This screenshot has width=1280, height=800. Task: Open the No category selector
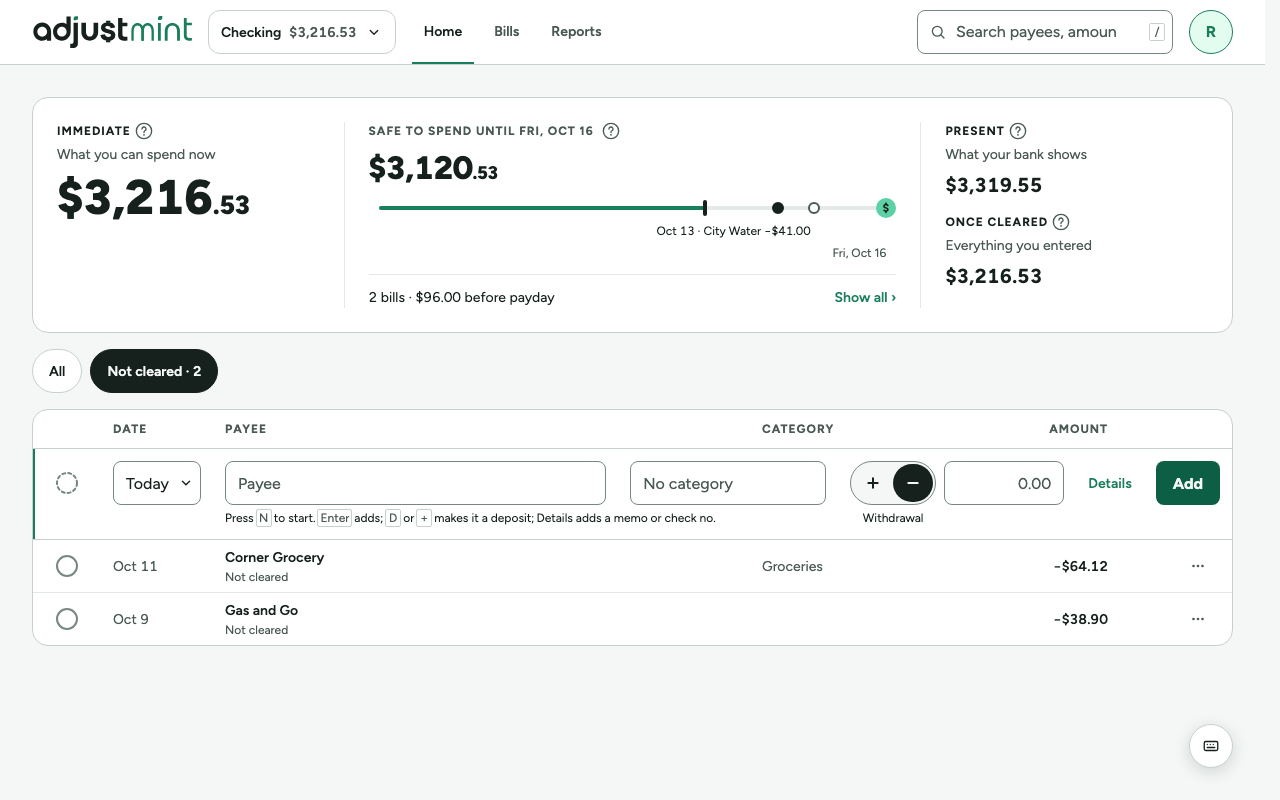tap(728, 483)
